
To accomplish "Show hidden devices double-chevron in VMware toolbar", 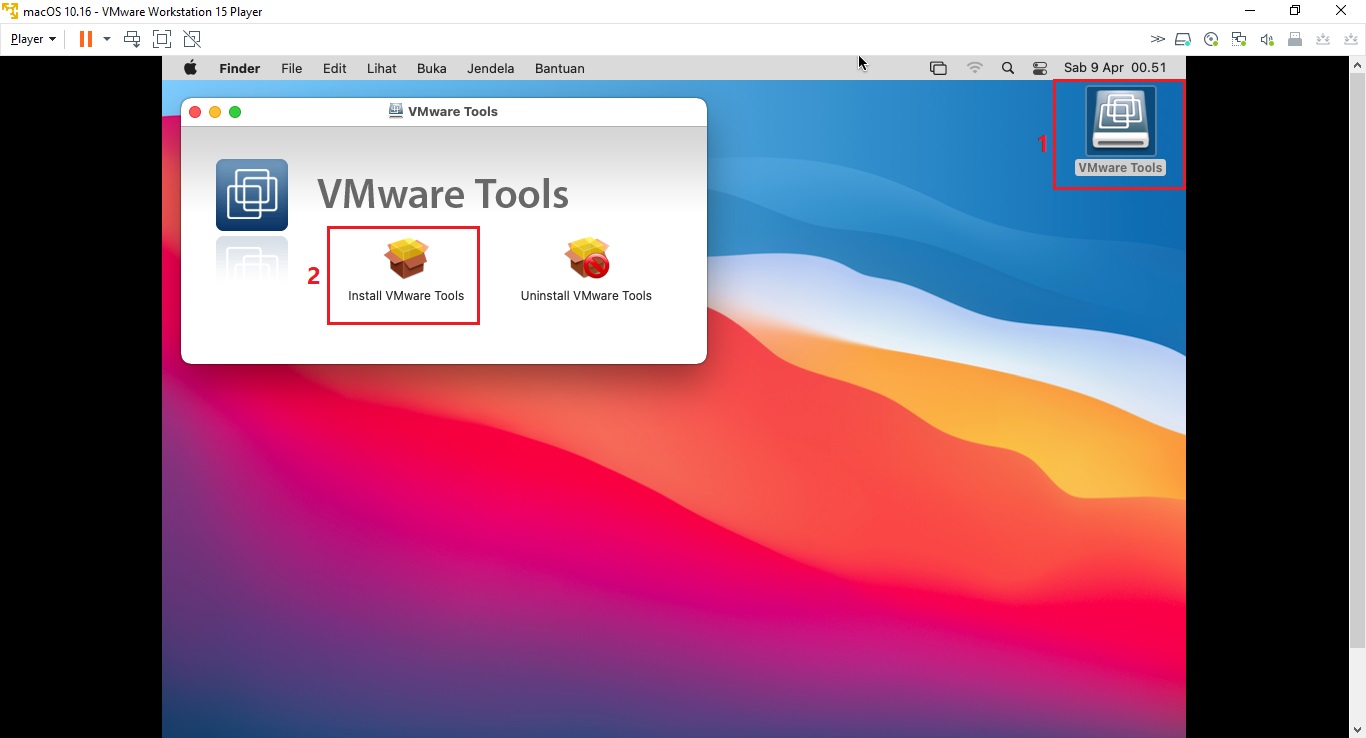I will [1158, 39].
